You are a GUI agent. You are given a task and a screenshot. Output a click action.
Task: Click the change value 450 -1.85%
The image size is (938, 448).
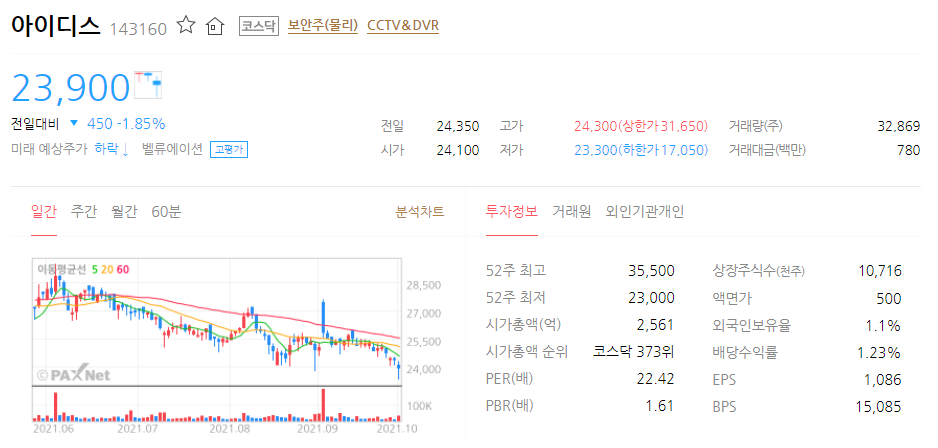tap(126, 124)
